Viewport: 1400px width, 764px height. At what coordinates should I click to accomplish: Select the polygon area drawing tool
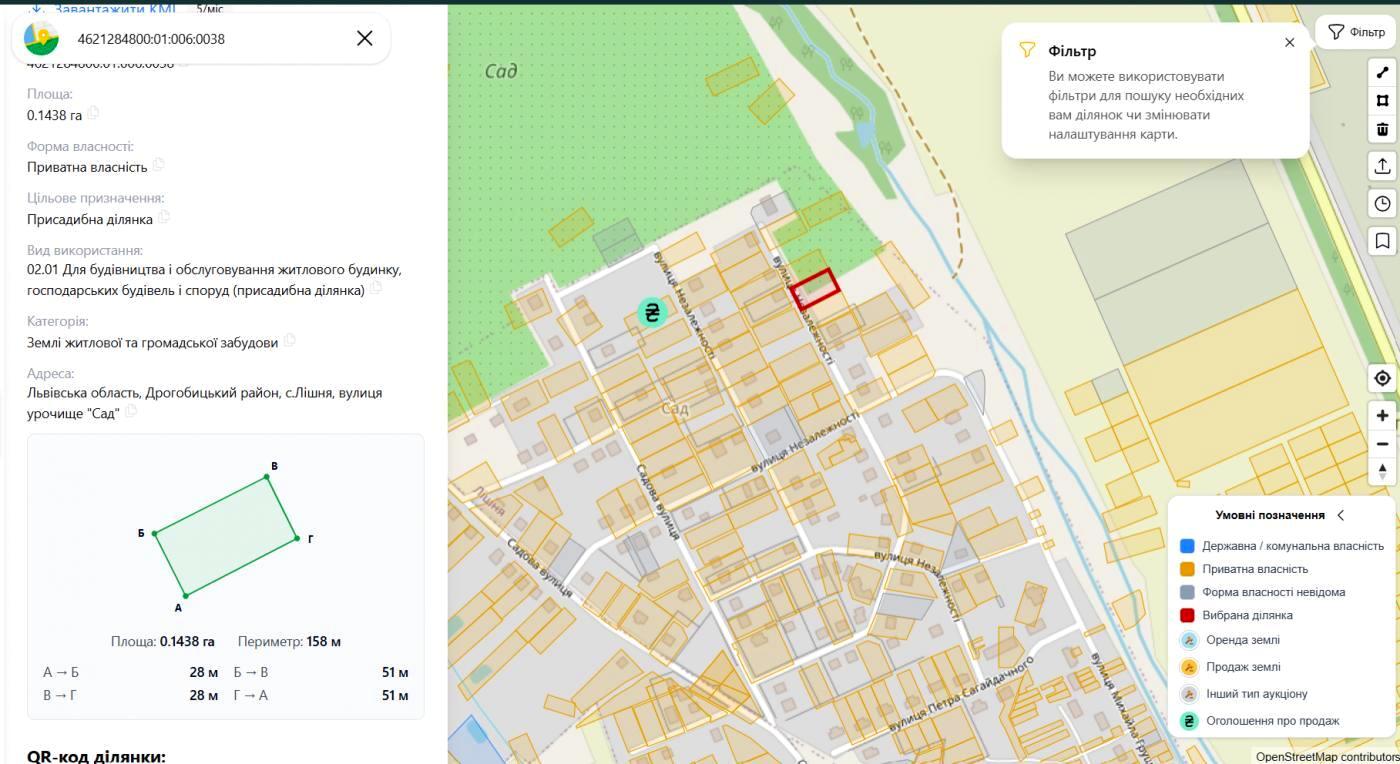(x=1382, y=100)
